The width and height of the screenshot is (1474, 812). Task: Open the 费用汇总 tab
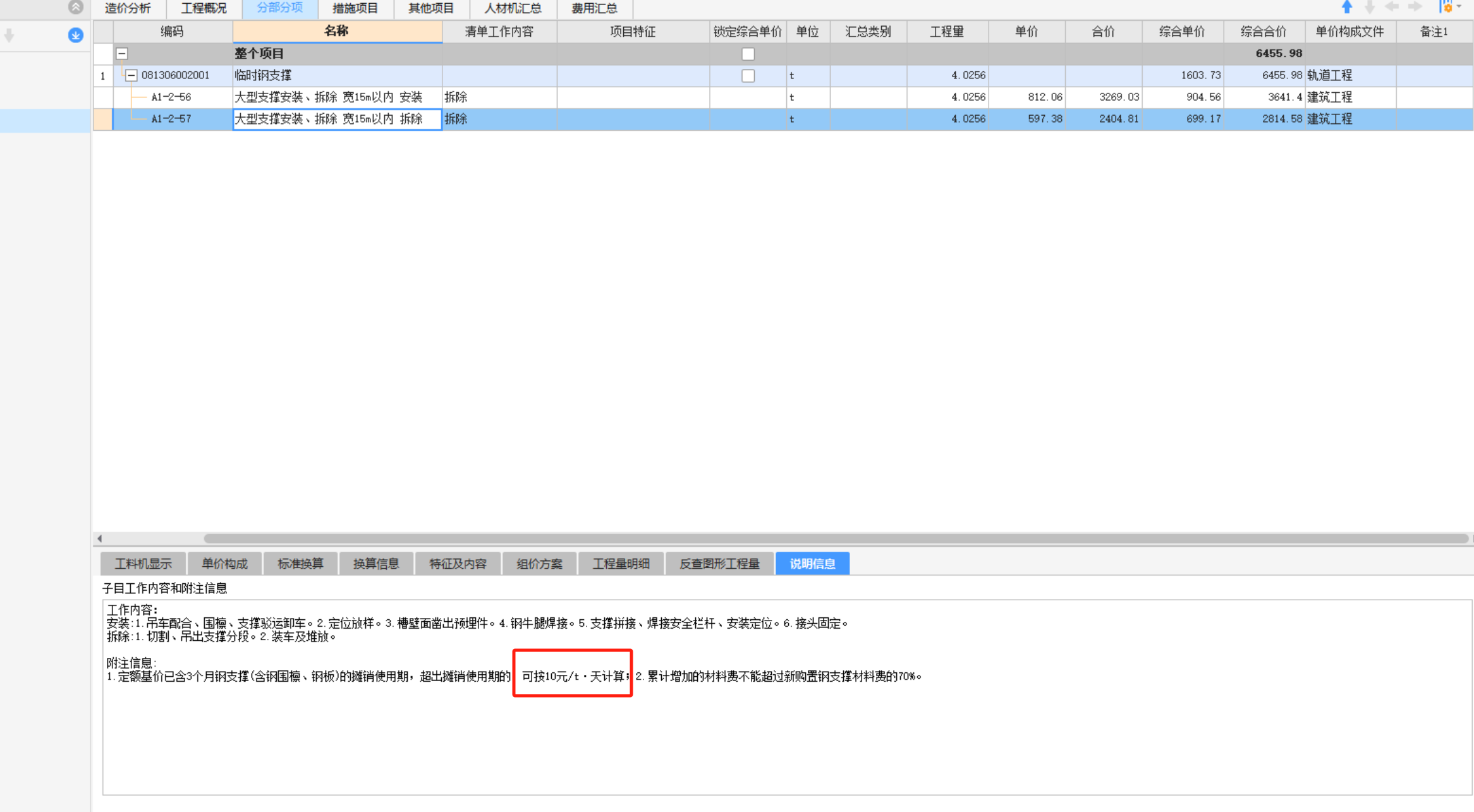[594, 8]
